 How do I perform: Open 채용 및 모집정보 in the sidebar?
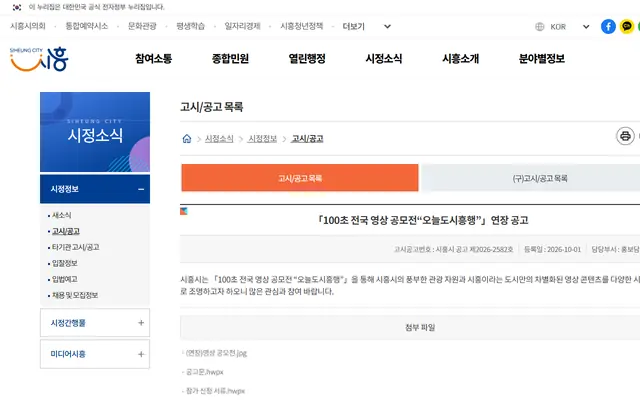(x=75, y=295)
